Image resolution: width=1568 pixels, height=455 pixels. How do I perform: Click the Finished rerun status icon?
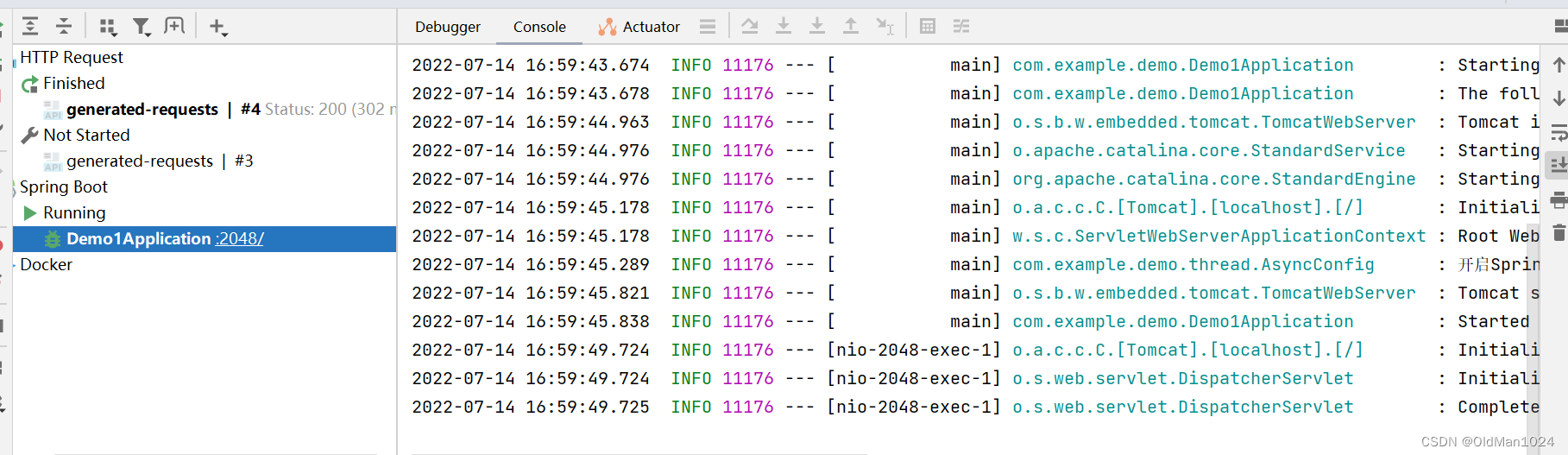coord(30,84)
